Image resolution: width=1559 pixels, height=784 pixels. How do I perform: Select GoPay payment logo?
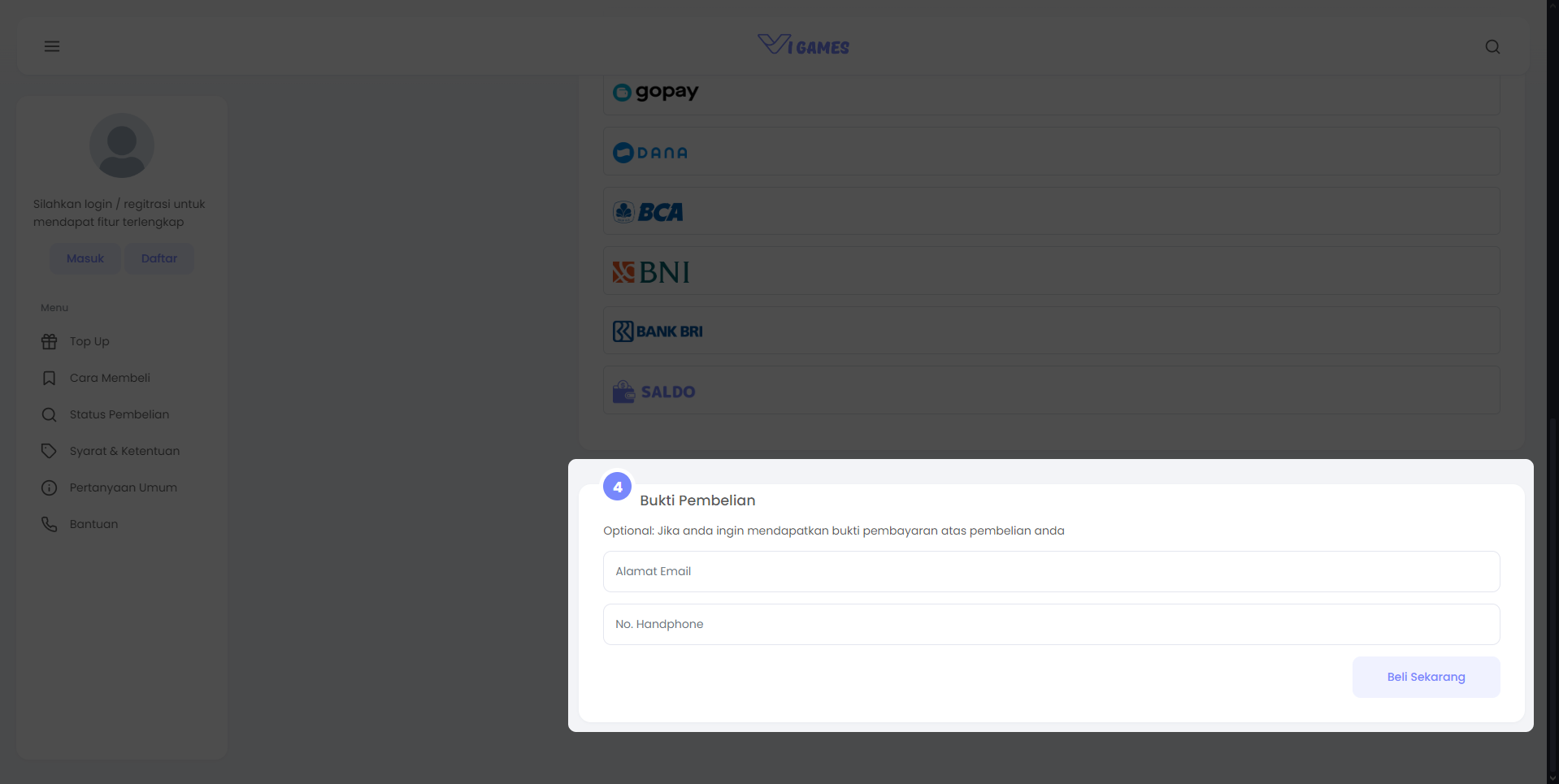(x=656, y=92)
